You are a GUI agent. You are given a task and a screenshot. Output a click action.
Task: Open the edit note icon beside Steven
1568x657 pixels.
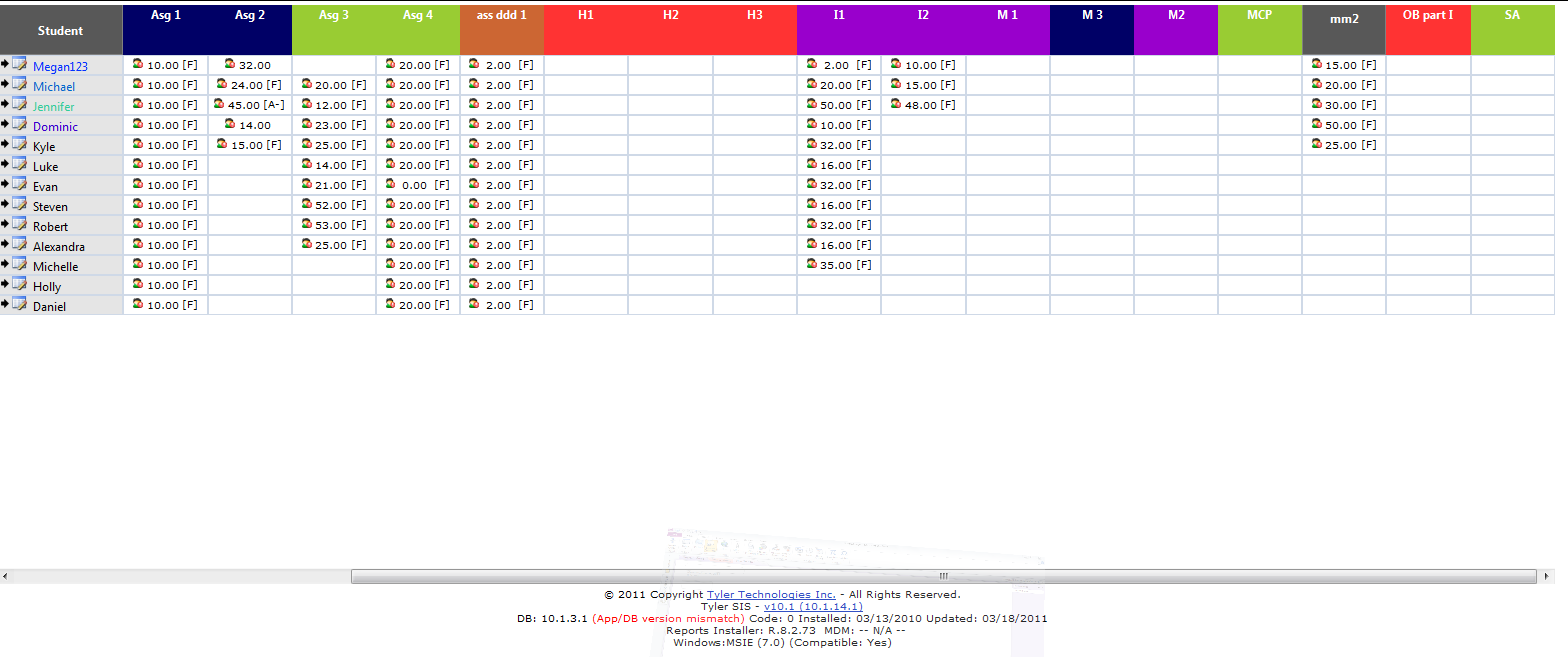(19, 204)
